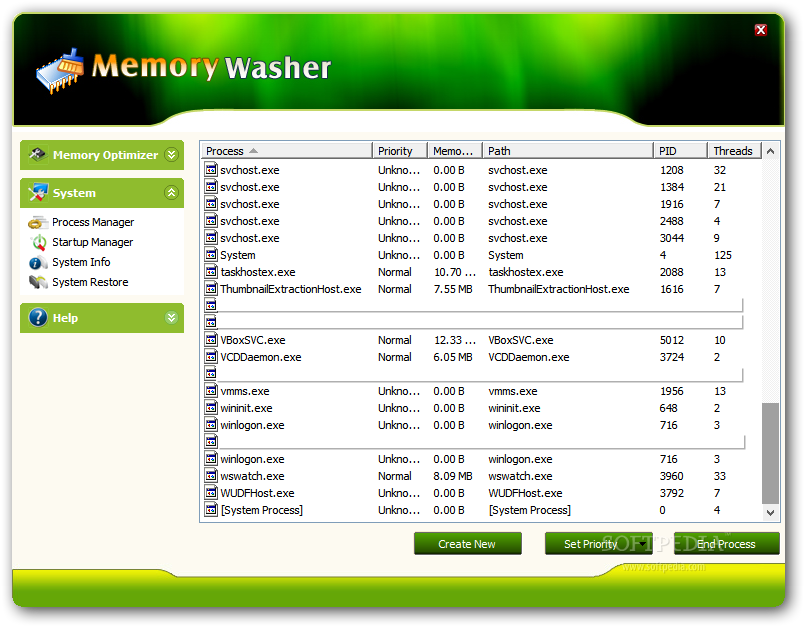Click the Memory Optimizer chip icon

point(37,154)
